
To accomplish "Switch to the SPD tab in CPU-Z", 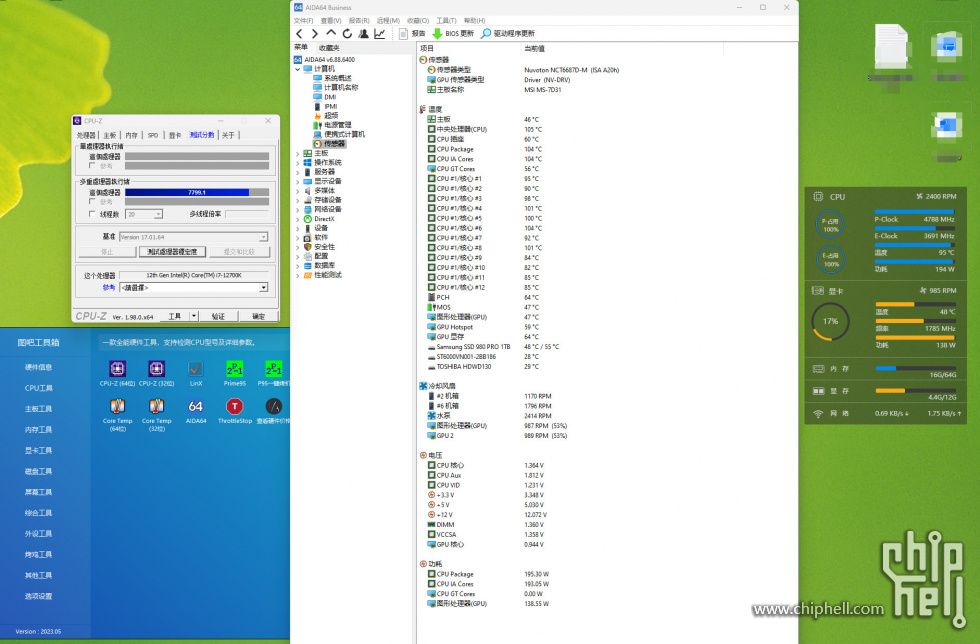I will tap(153, 135).
